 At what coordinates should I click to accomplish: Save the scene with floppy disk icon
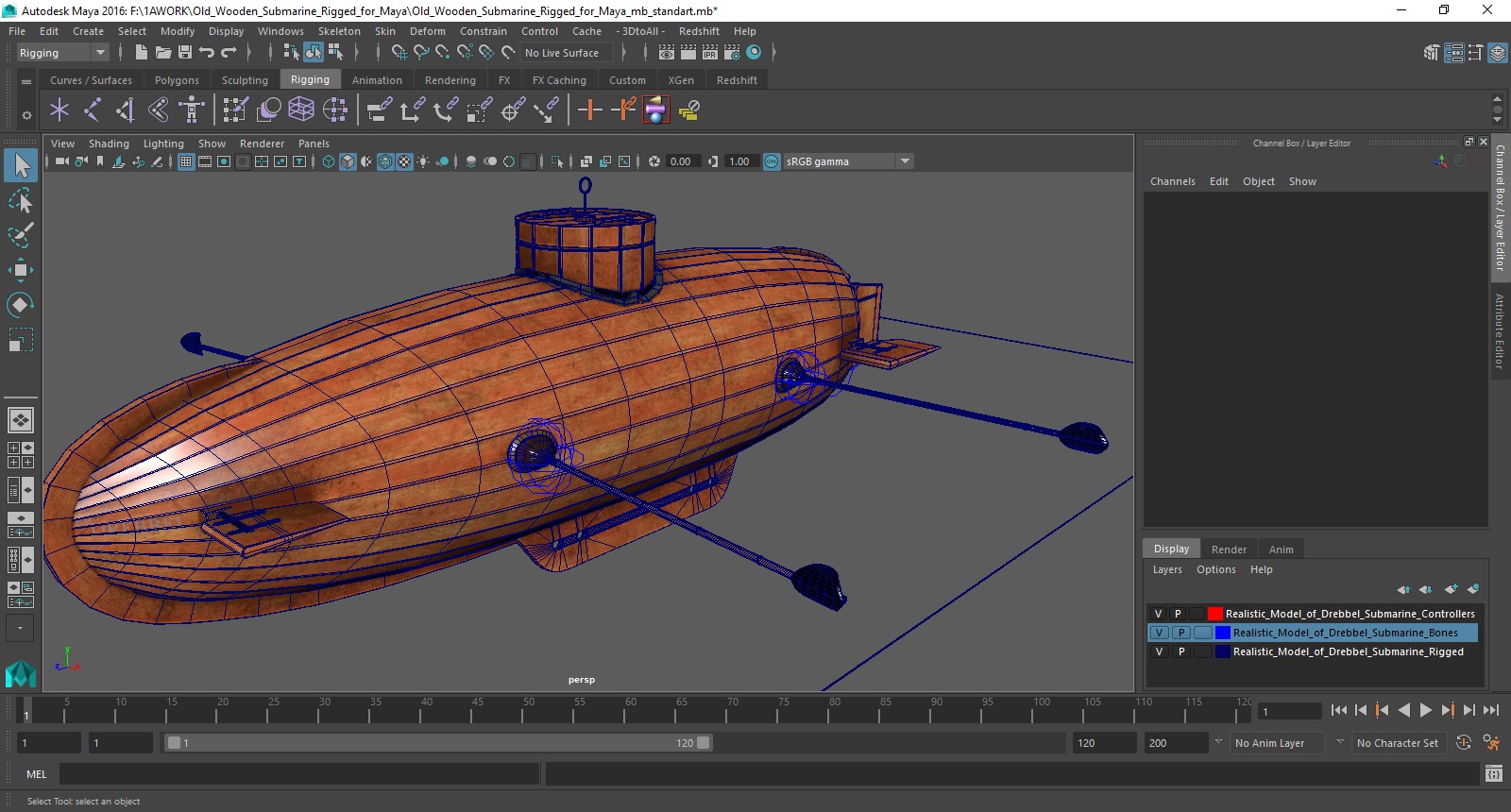[185, 53]
